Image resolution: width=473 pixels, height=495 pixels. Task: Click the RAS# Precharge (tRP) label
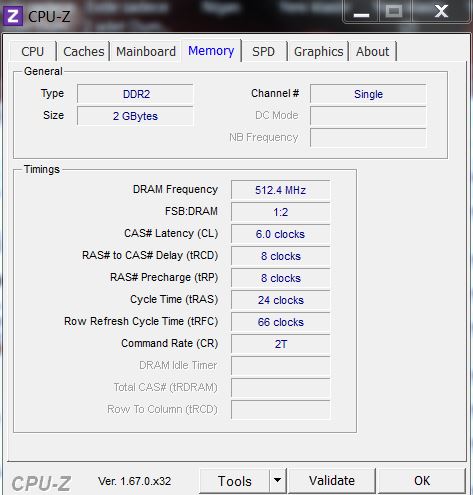coord(164,277)
